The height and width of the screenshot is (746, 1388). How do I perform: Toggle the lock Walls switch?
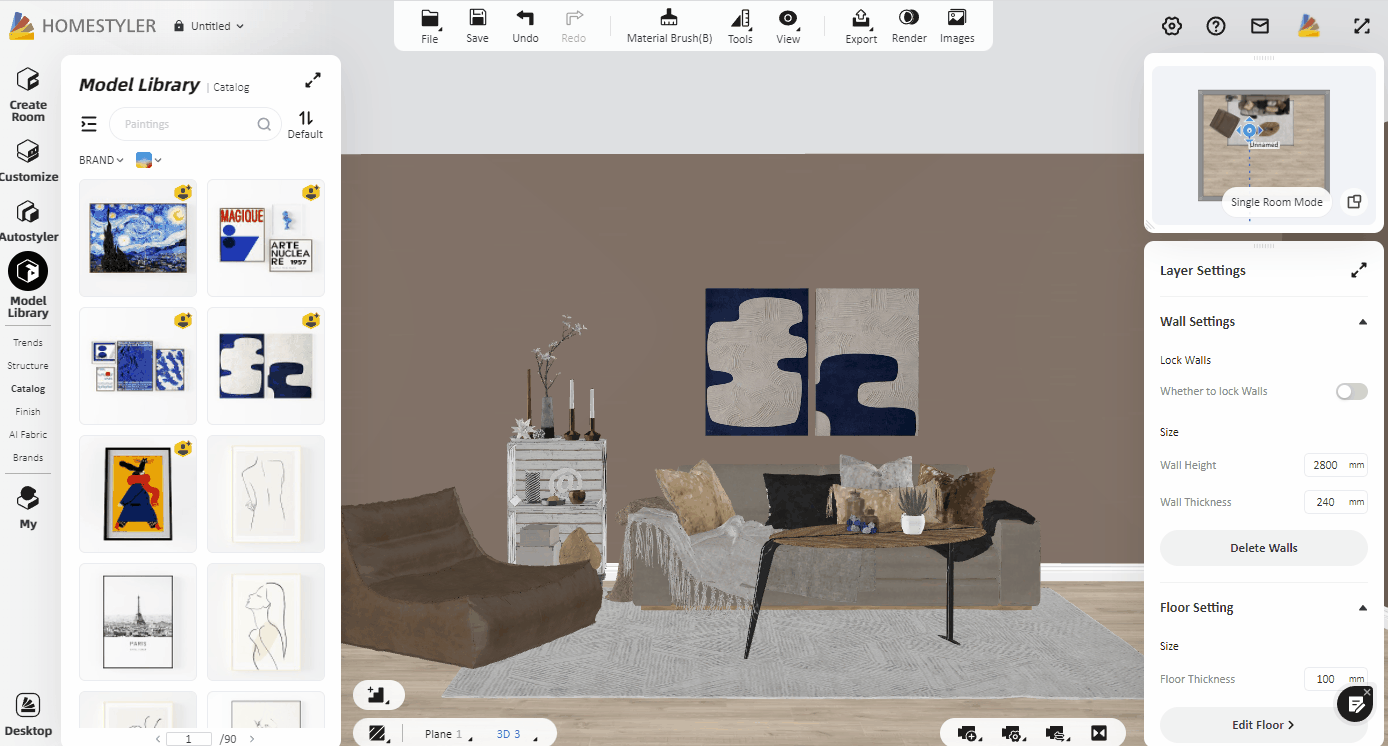click(x=1351, y=391)
